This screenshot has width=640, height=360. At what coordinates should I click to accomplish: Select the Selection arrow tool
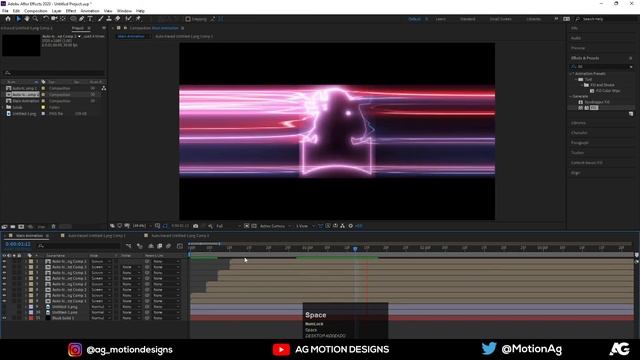(18, 19)
